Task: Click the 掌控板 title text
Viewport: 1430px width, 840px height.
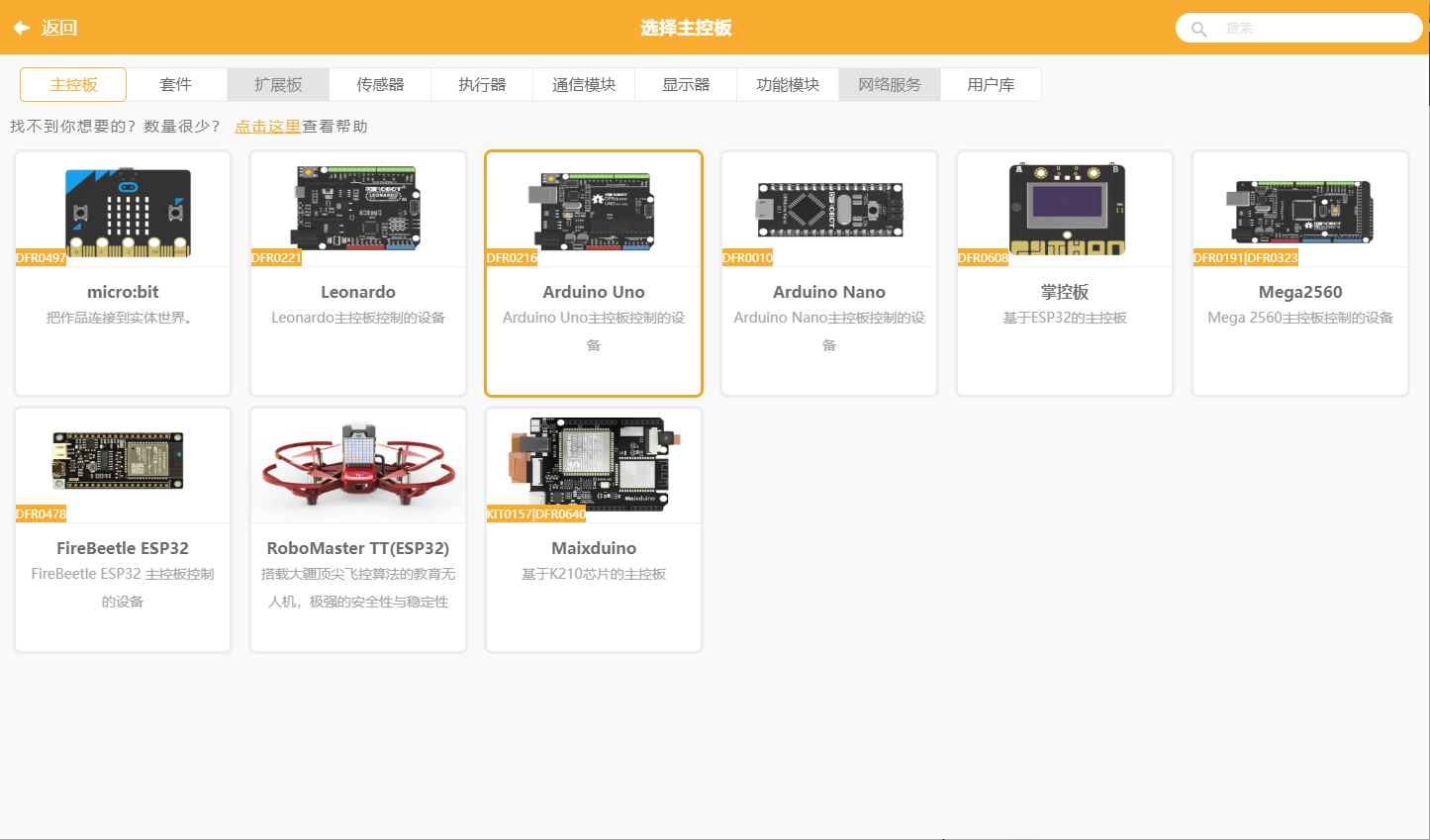Action: (1065, 292)
